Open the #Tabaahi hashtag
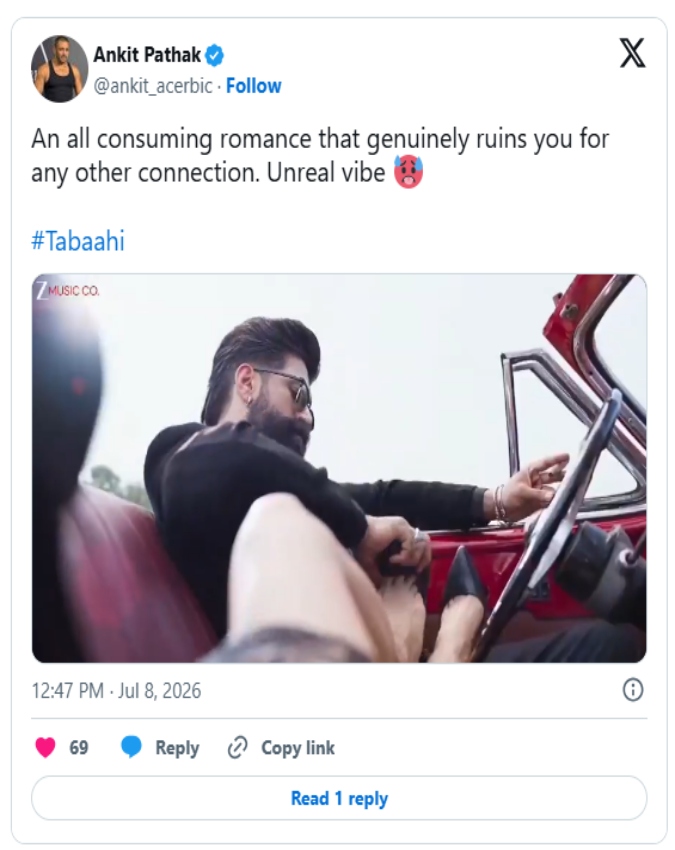675x850 pixels. (x=78, y=241)
